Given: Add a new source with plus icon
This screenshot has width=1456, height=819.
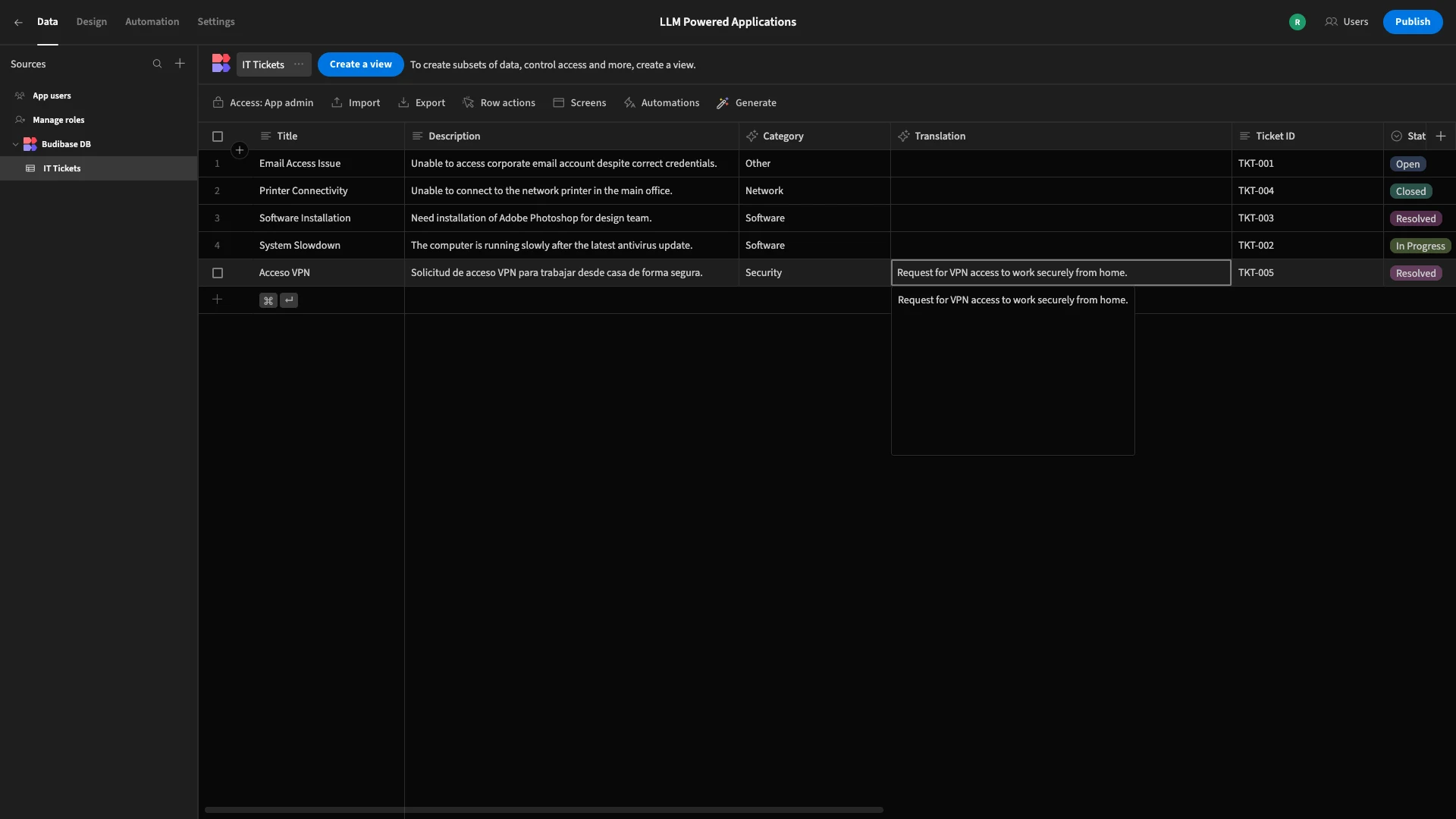Looking at the screenshot, I should pyautogui.click(x=180, y=64).
